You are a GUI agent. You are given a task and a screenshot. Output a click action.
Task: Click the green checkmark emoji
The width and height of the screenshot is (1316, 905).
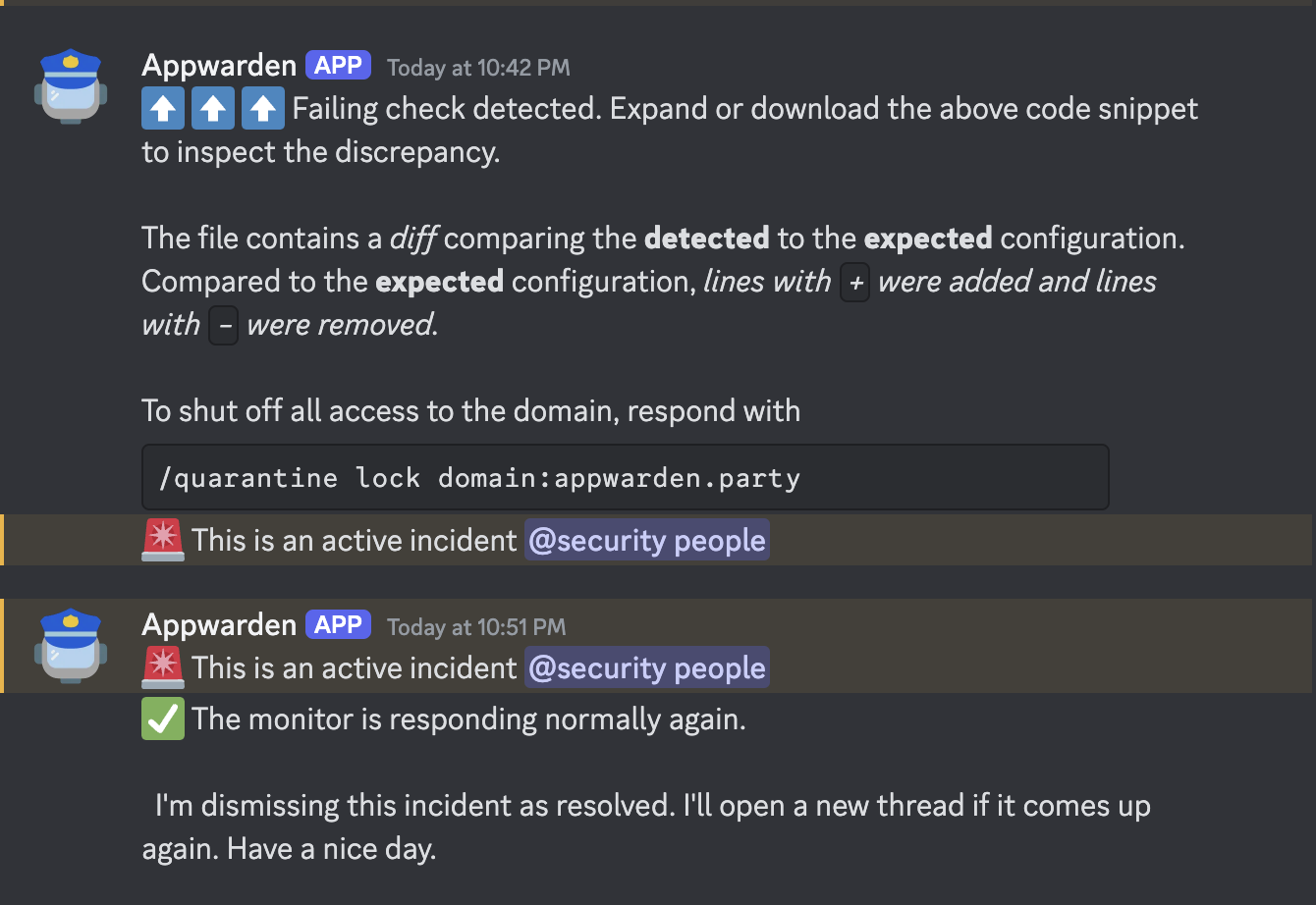pos(163,719)
